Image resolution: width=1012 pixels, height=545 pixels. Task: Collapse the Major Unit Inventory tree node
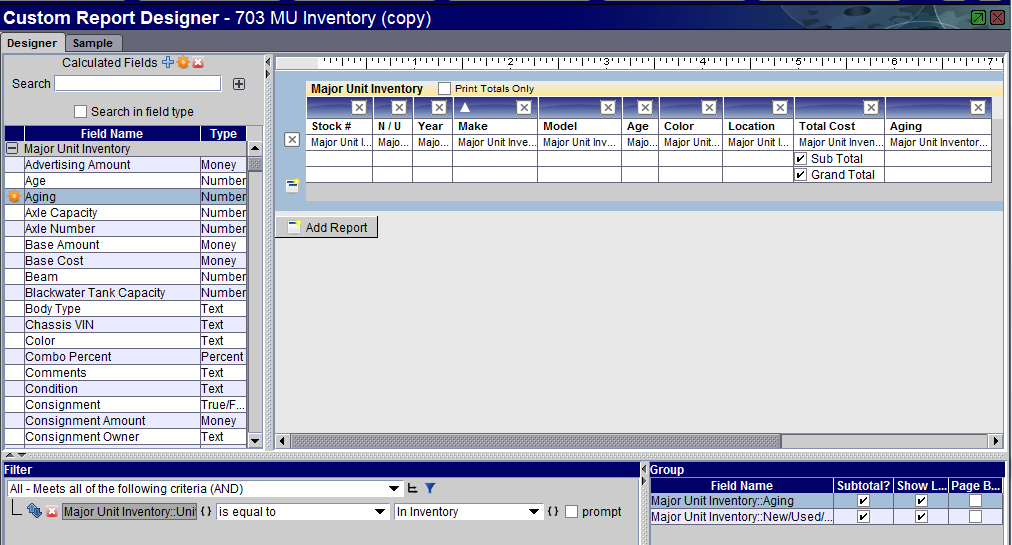click(x=13, y=149)
